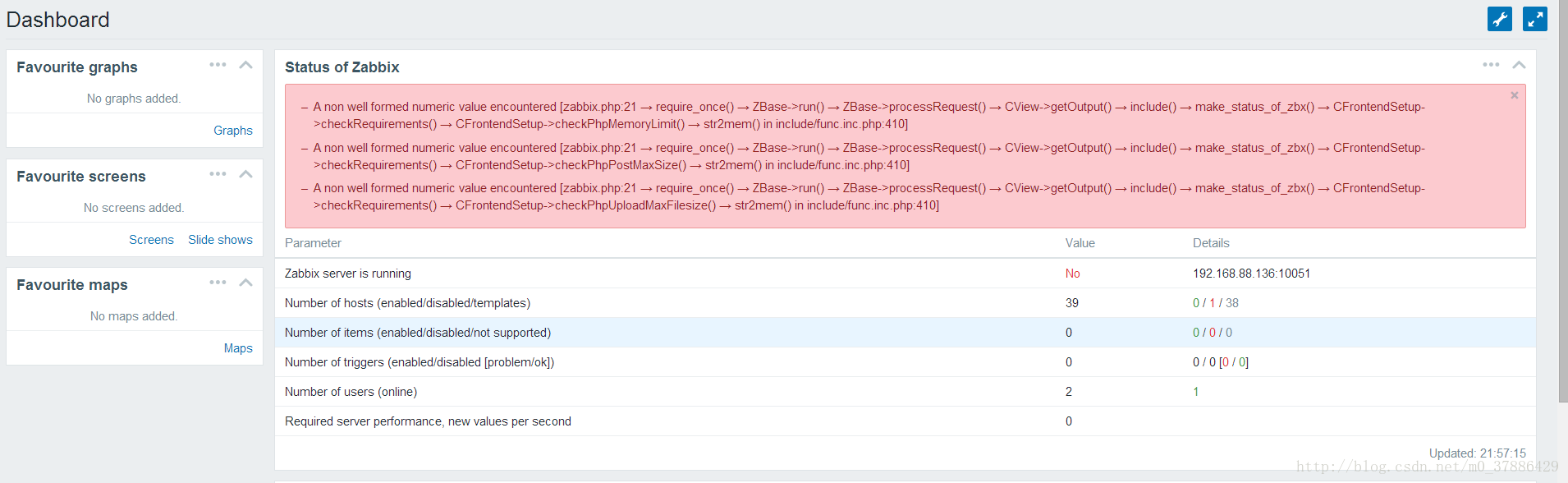Click the 'Value' column header
Screen dimensions: 1568x483
1080,243
